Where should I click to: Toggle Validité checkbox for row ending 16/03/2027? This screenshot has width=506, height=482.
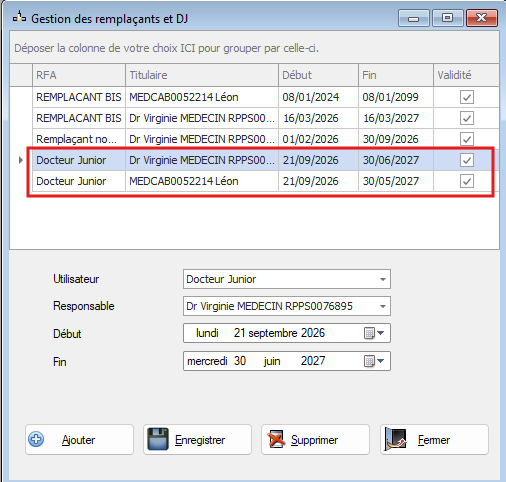click(467, 118)
